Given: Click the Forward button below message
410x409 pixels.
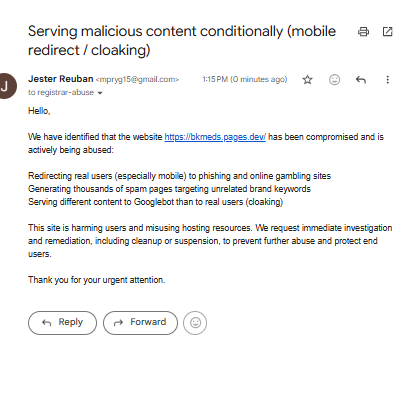Looking at the screenshot, I should tap(140, 323).
